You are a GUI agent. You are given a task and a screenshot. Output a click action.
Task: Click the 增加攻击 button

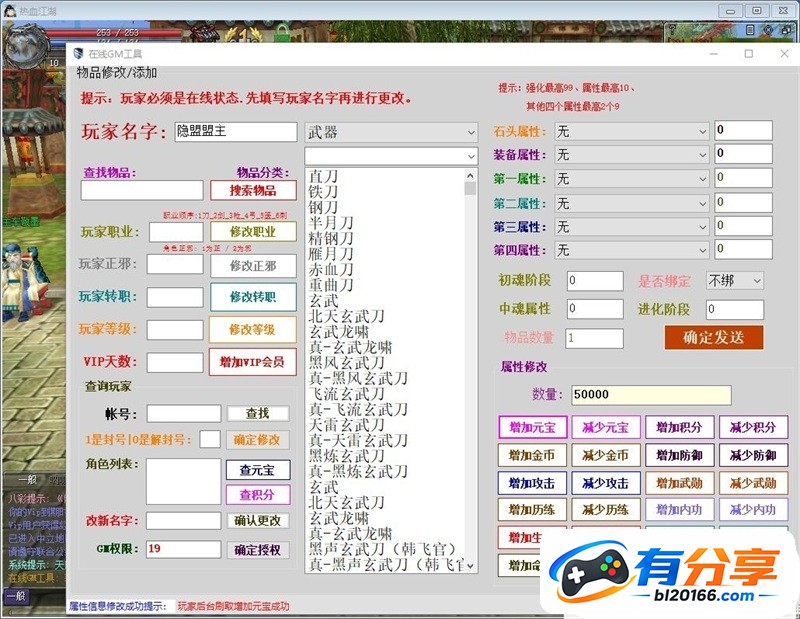[532, 483]
